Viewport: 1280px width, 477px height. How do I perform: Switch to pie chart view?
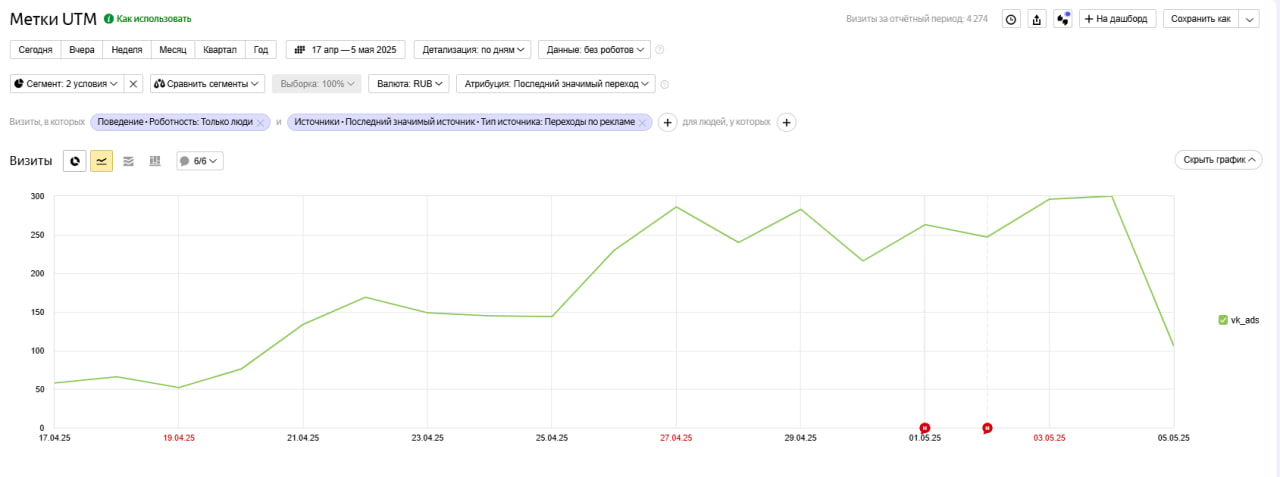click(74, 160)
